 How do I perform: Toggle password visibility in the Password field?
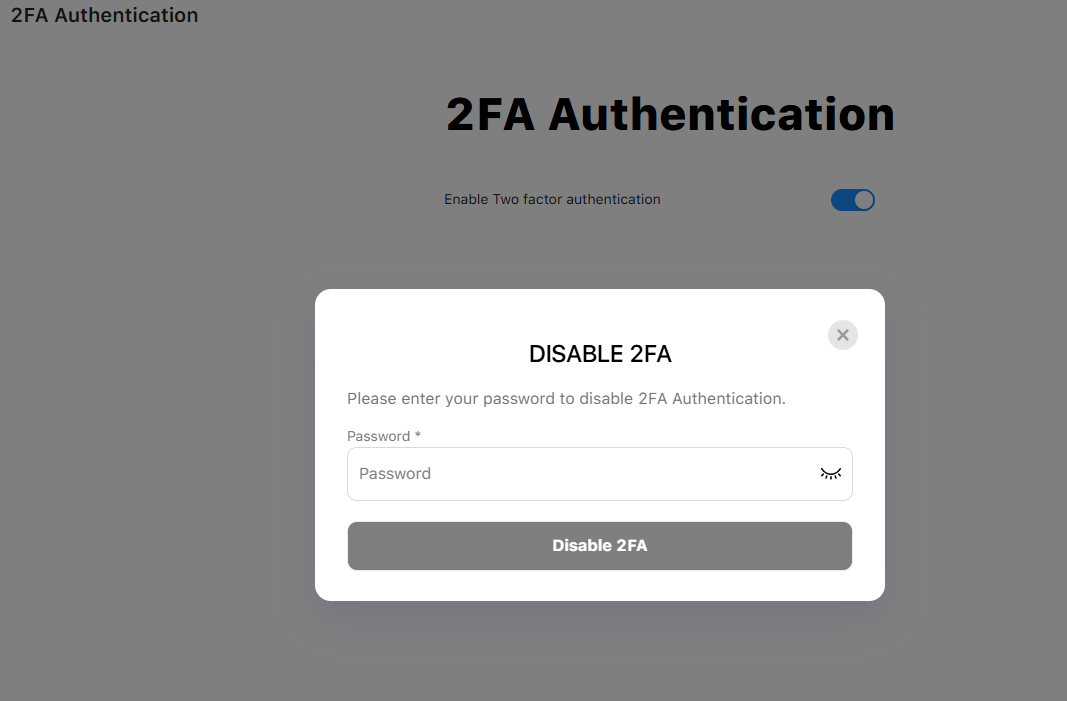pos(831,474)
